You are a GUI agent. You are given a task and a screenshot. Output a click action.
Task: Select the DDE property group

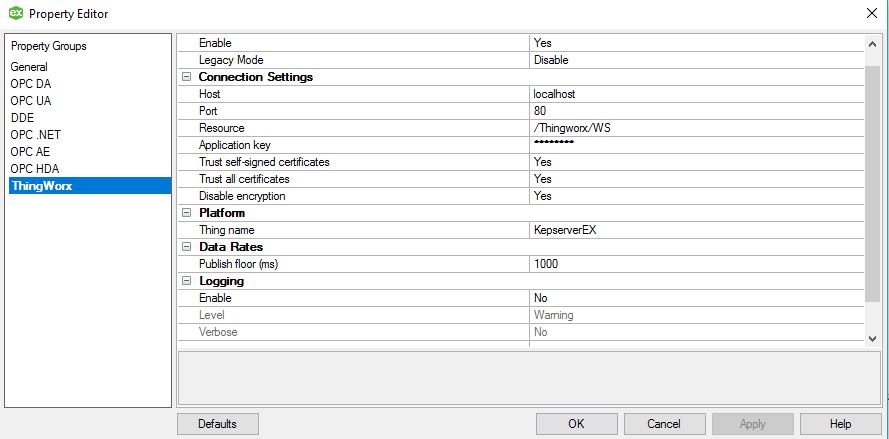click(22, 118)
